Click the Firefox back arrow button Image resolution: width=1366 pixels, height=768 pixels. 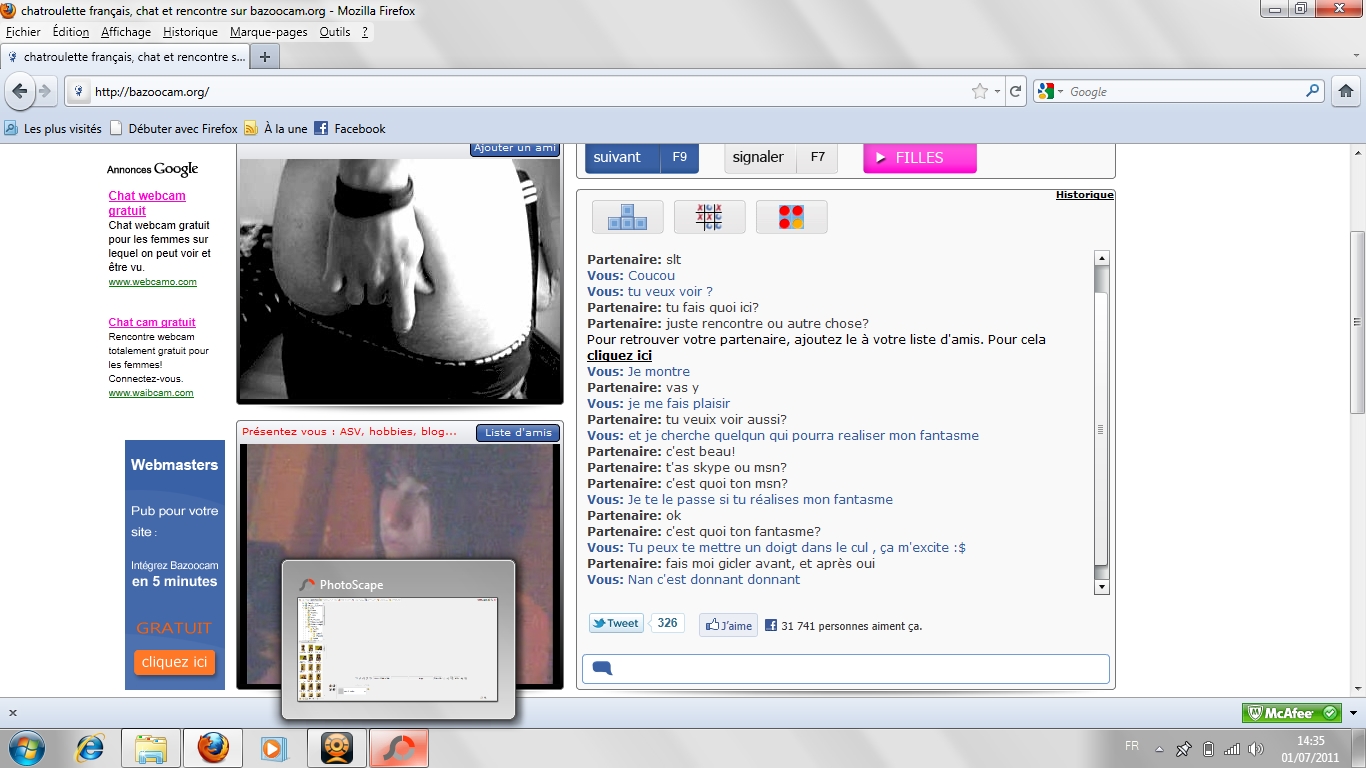click(20, 91)
